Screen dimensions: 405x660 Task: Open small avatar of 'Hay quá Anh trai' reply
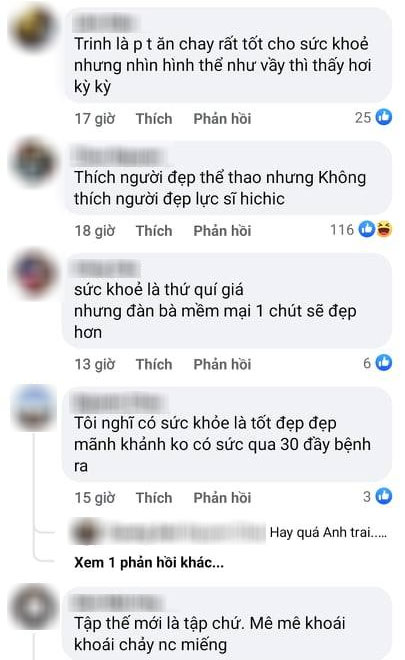(85, 532)
